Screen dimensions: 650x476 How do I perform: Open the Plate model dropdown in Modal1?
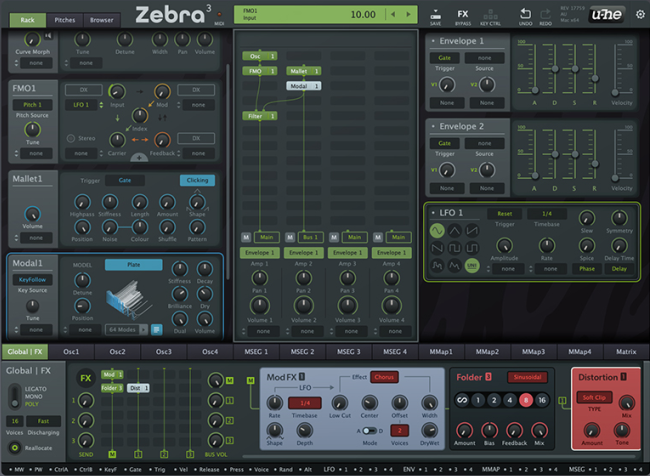[133, 265]
